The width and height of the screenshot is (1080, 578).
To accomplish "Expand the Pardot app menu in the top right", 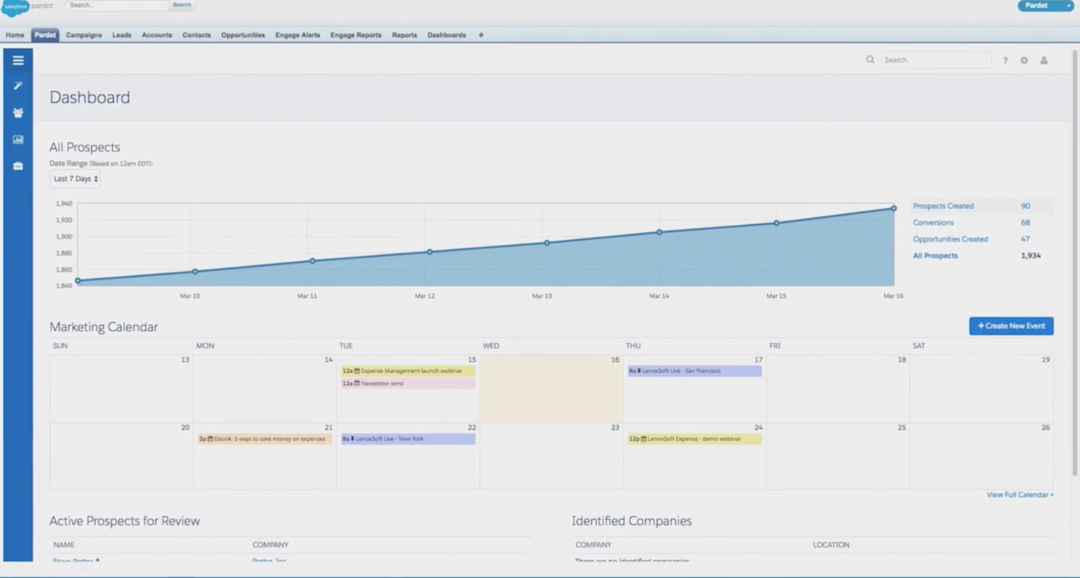I will (x=1044, y=6).
